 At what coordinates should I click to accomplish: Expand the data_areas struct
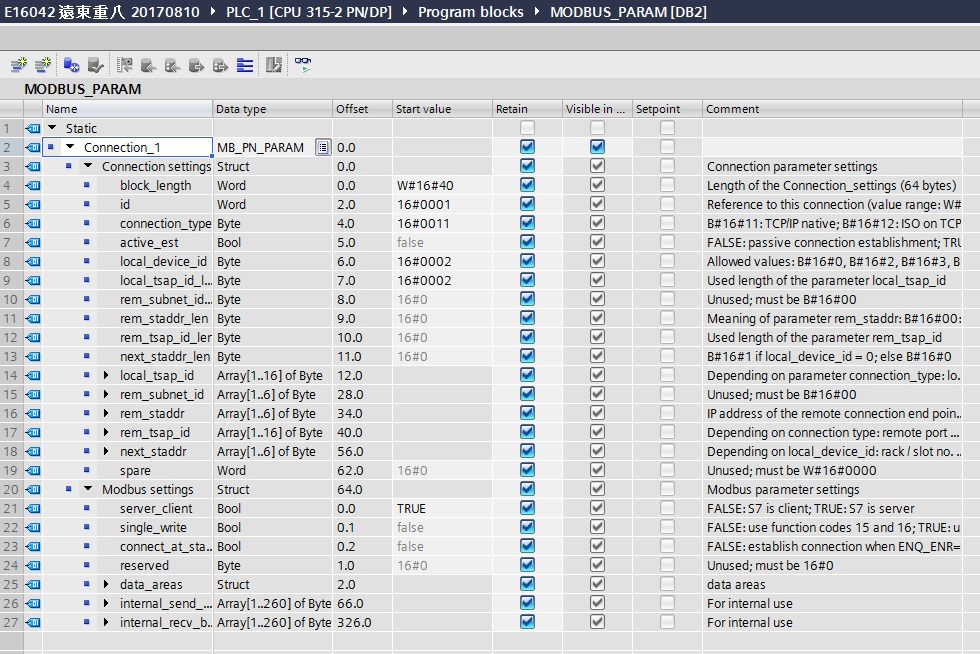click(x=107, y=585)
